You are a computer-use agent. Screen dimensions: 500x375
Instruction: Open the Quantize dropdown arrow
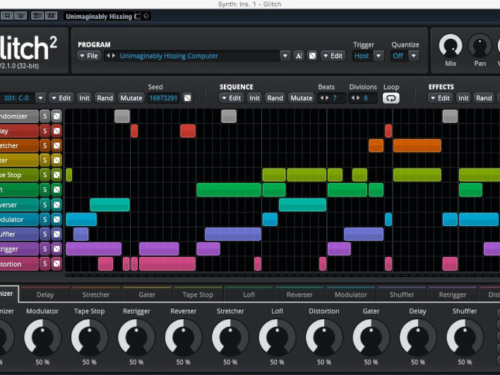pos(414,56)
